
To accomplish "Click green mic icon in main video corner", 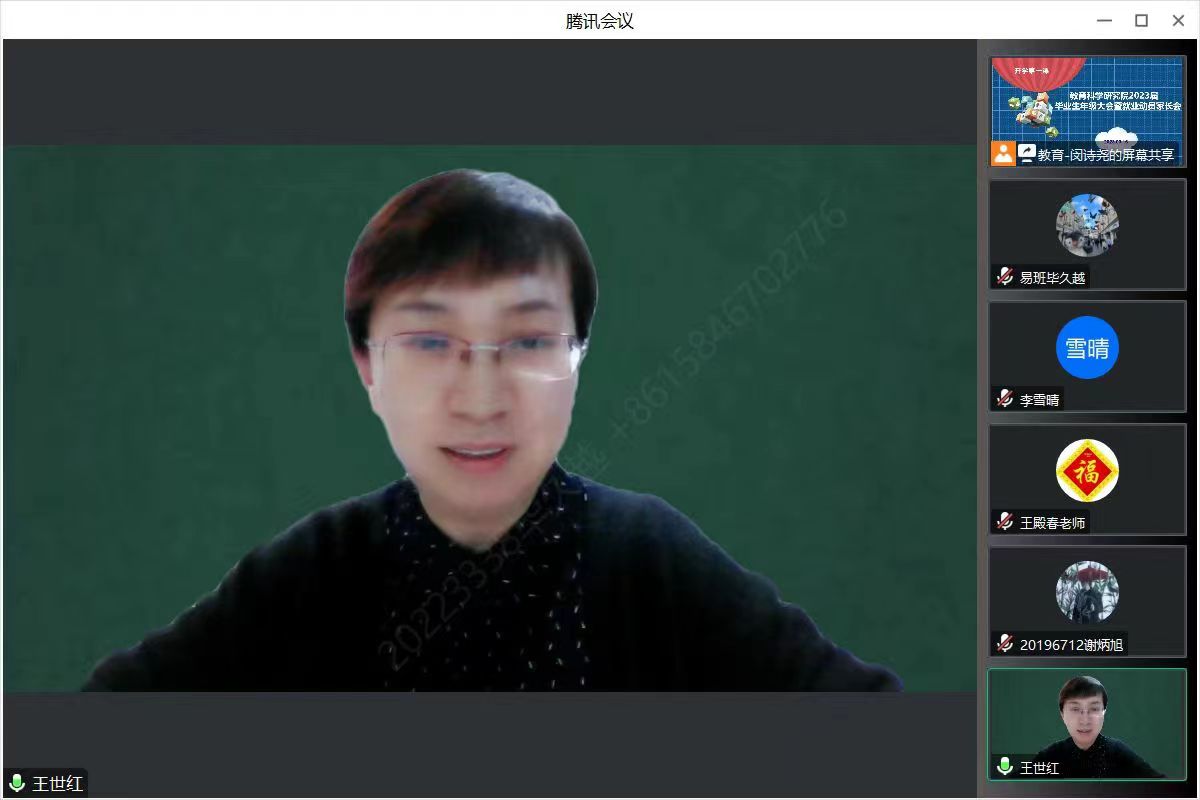I will point(17,783).
